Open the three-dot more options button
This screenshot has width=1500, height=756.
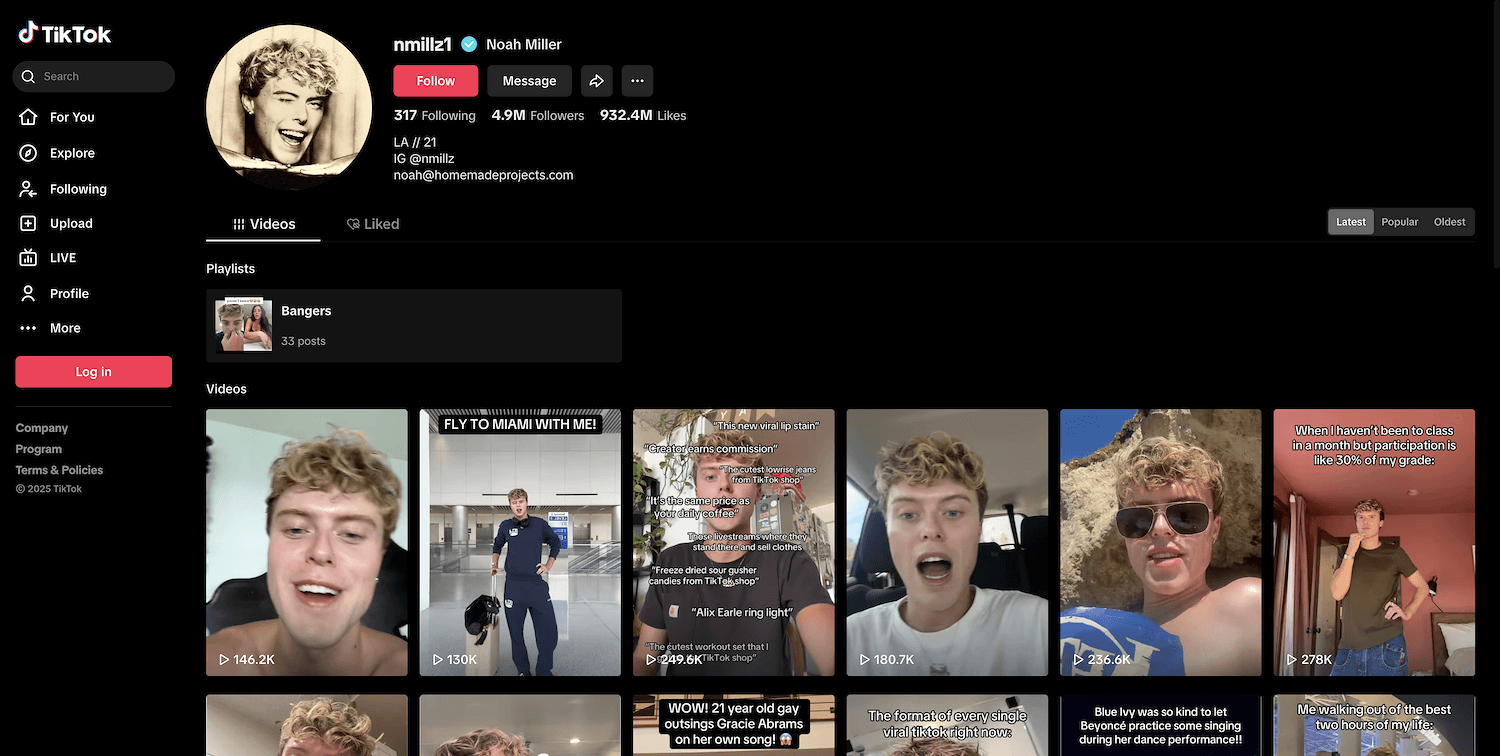pyautogui.click(x=637, y=81)
